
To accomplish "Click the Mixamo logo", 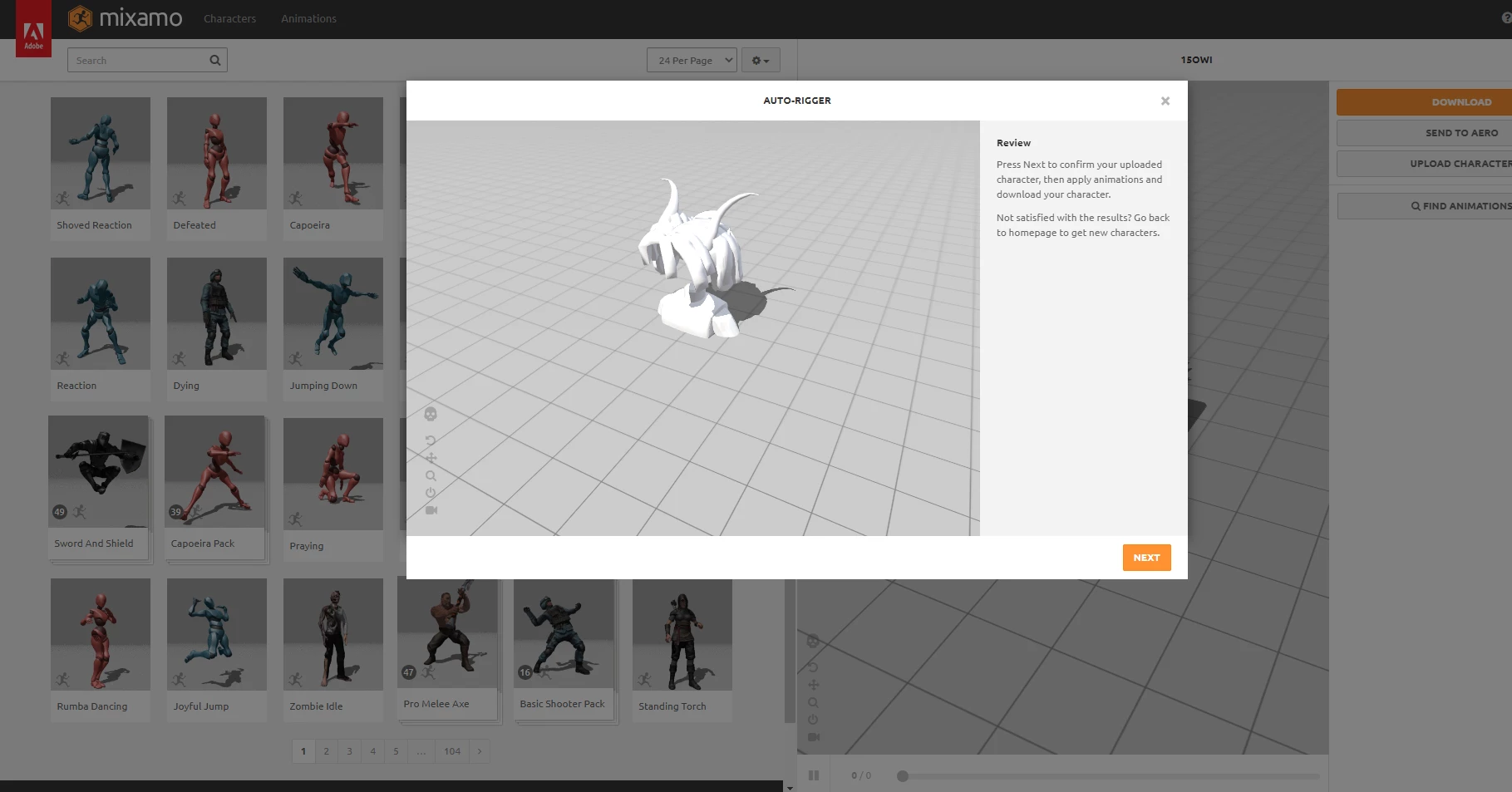I will 125,18.
